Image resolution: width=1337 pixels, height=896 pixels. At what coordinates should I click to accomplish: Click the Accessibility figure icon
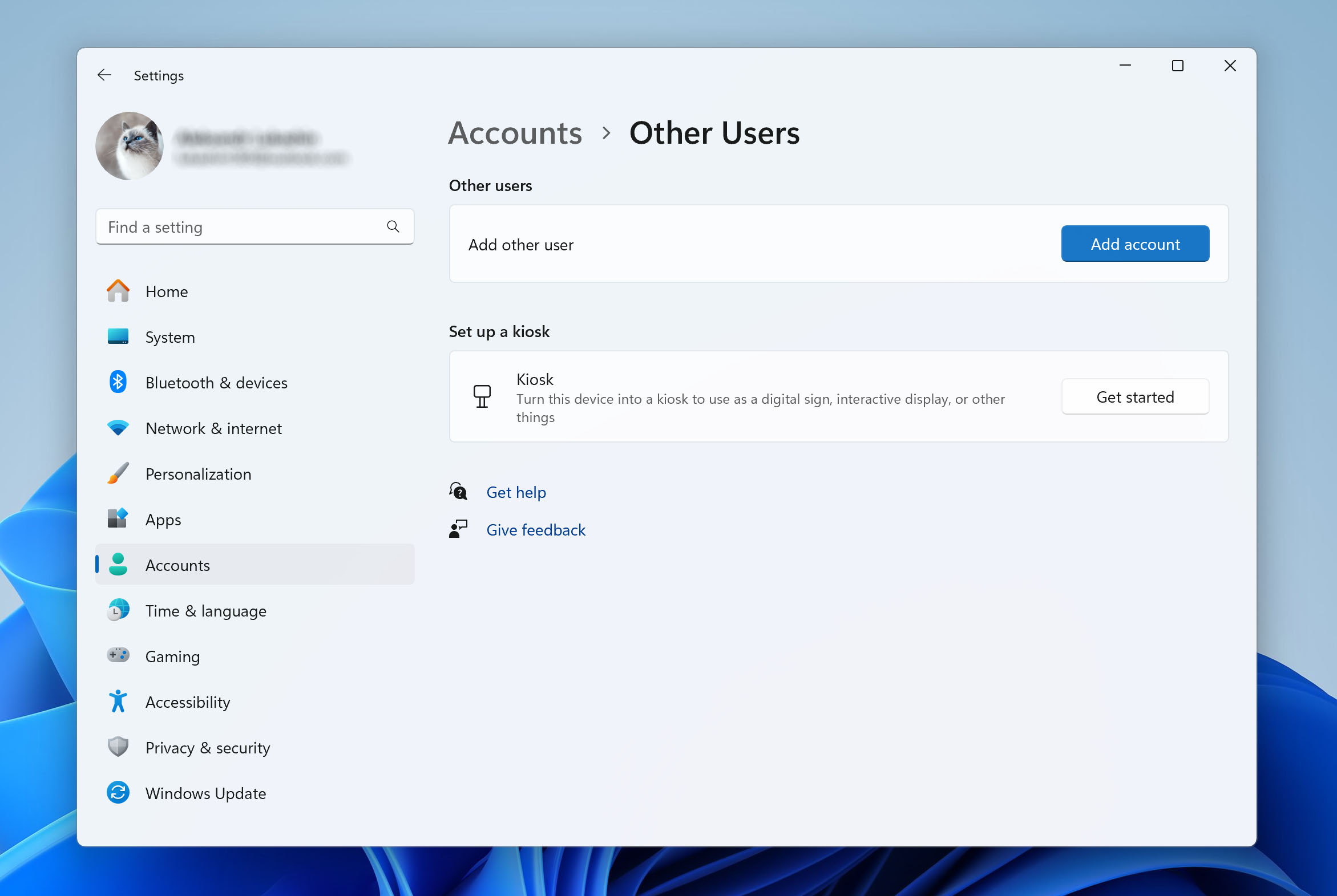click(x=118, y=702)
